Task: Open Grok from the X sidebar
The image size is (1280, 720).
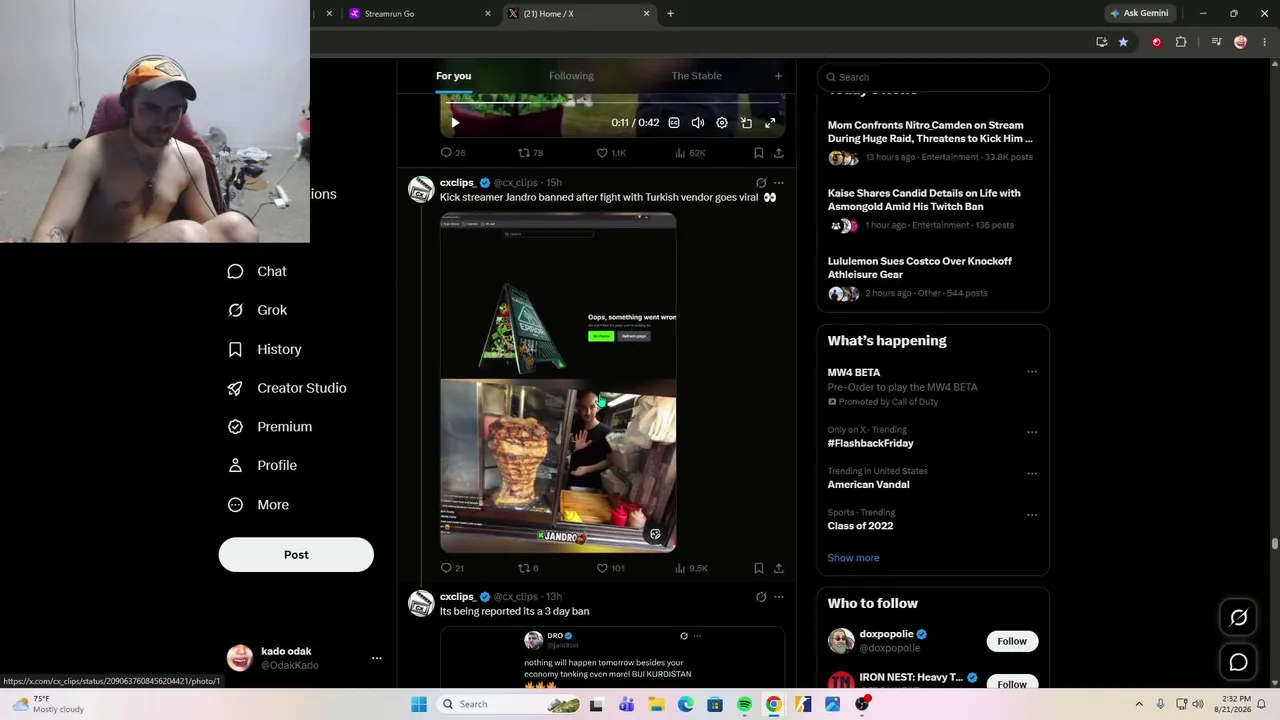Action: [x=257, y=310]
